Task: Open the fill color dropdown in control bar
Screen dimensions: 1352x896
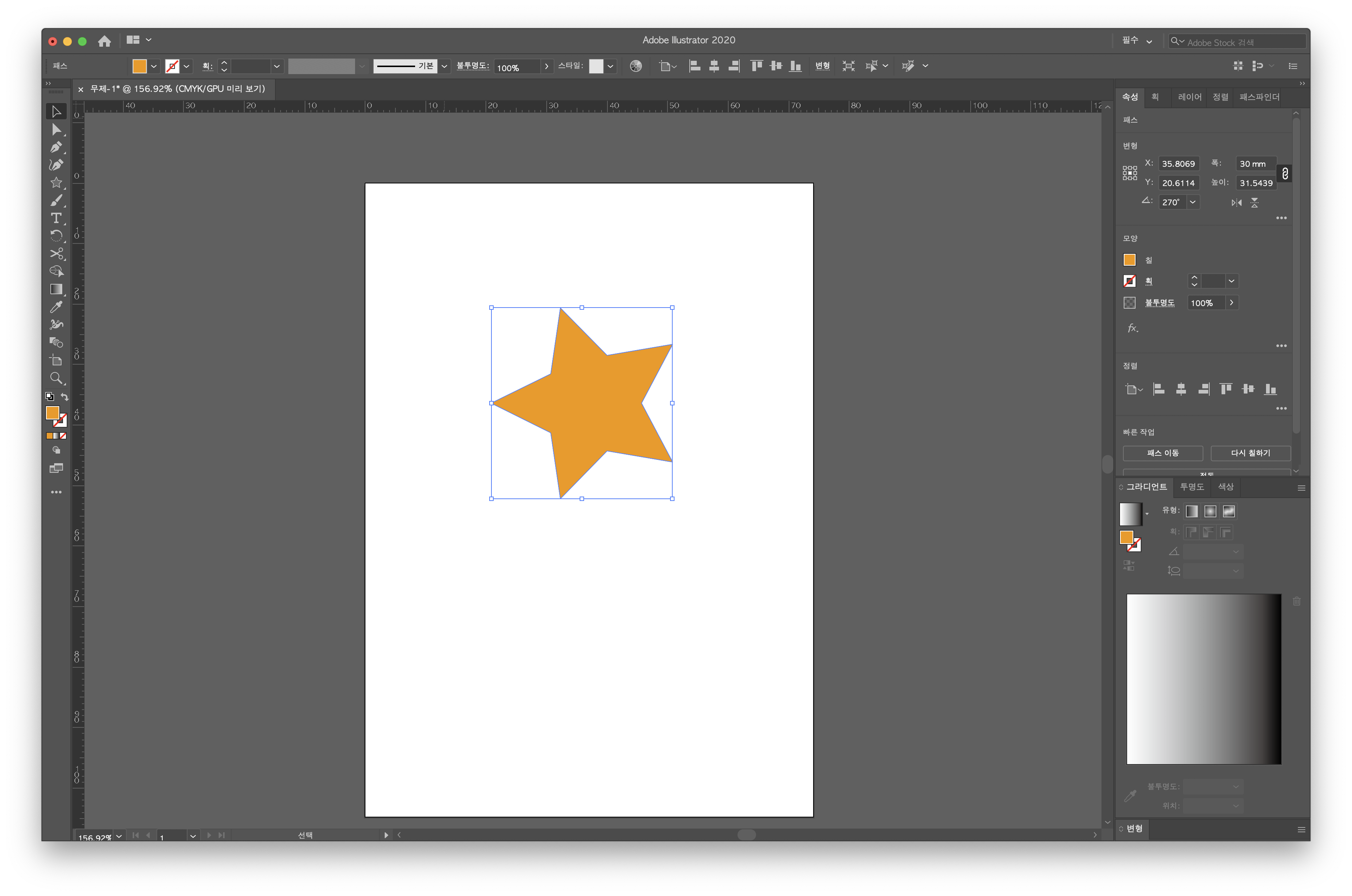Action: tap(154, 66)
